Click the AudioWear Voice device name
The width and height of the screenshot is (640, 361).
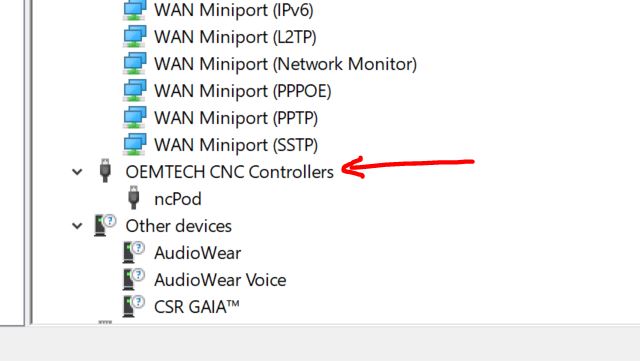pyautogui.click(x=220, y=280)
